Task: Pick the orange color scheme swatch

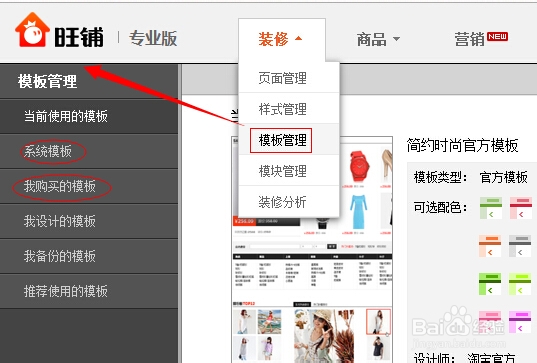Action: tap(490, 246)
